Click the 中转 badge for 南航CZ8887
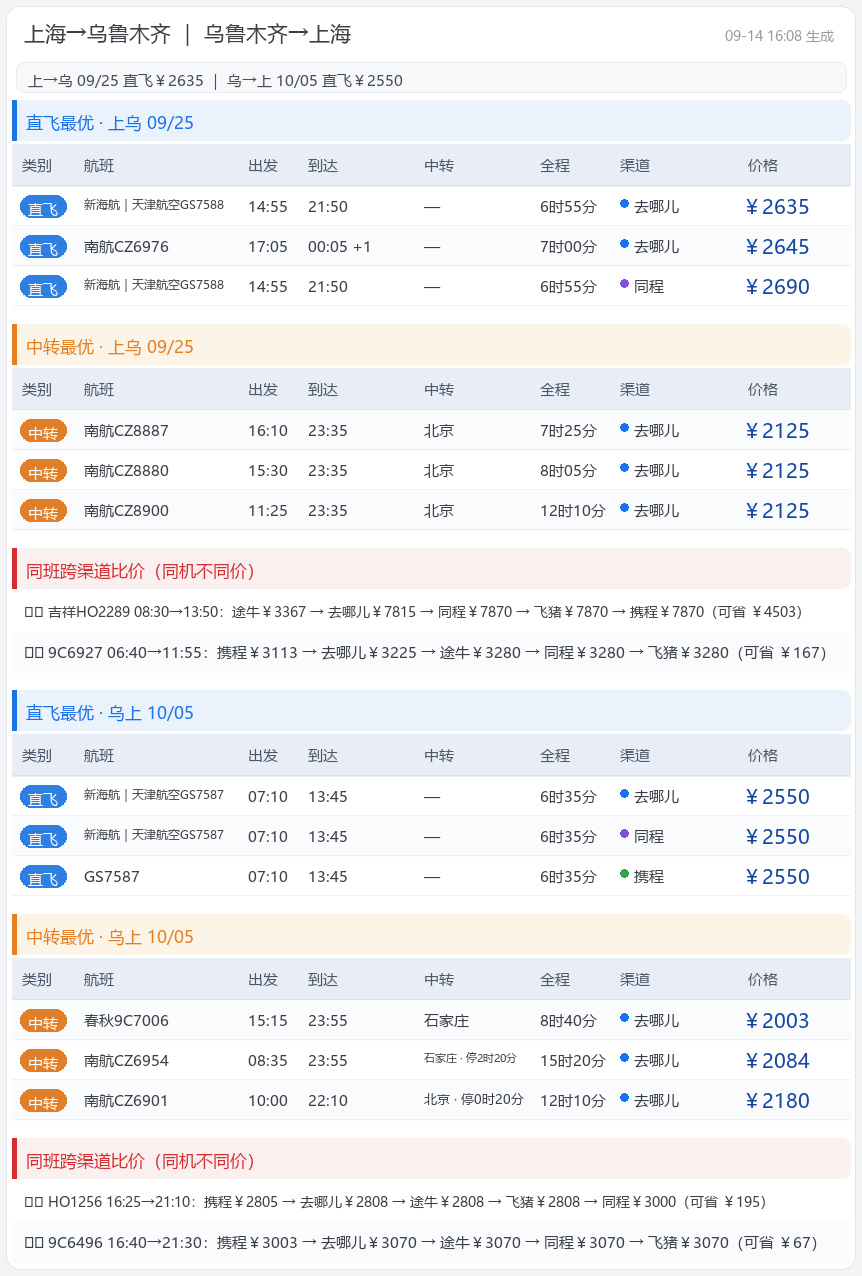Viewport: 862px width, 1276px height. click(x=43, y=431)
